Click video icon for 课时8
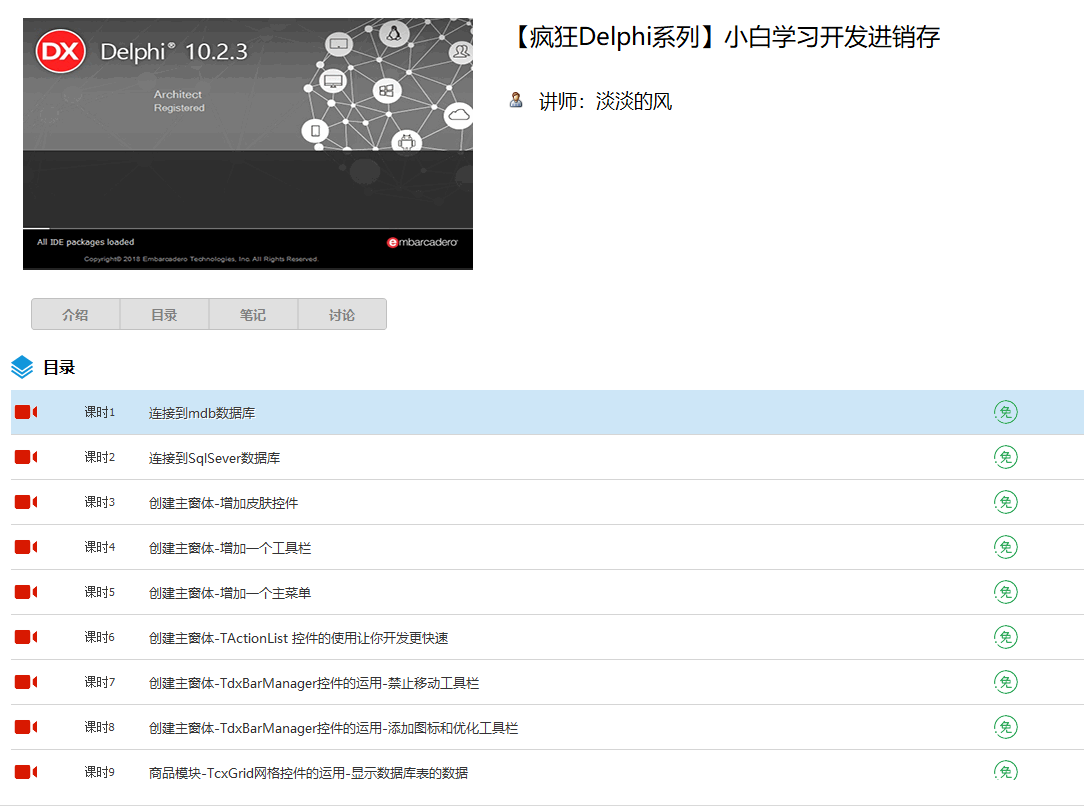The width and height of the screenshot is (1084, 806). (26, 727)
